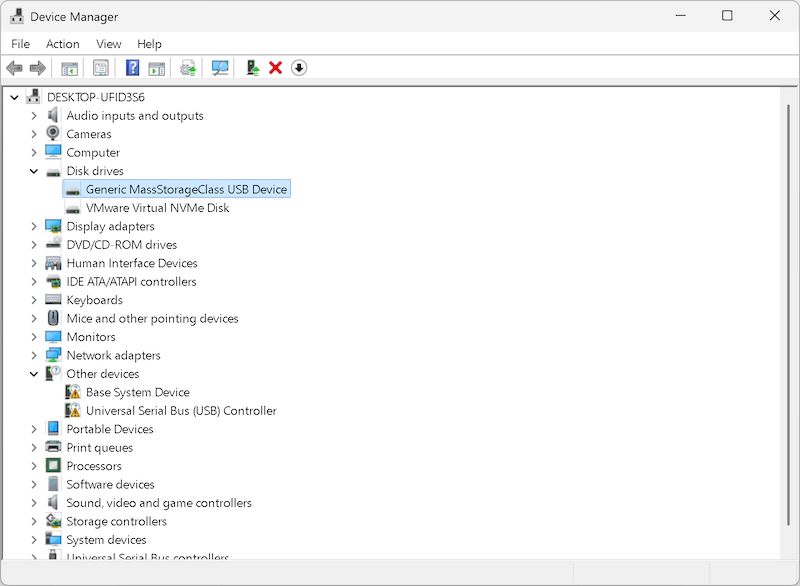This screenshot has width=800, height=586.
Task: Uninstall device with the red X icon
Action: (274, 67)
